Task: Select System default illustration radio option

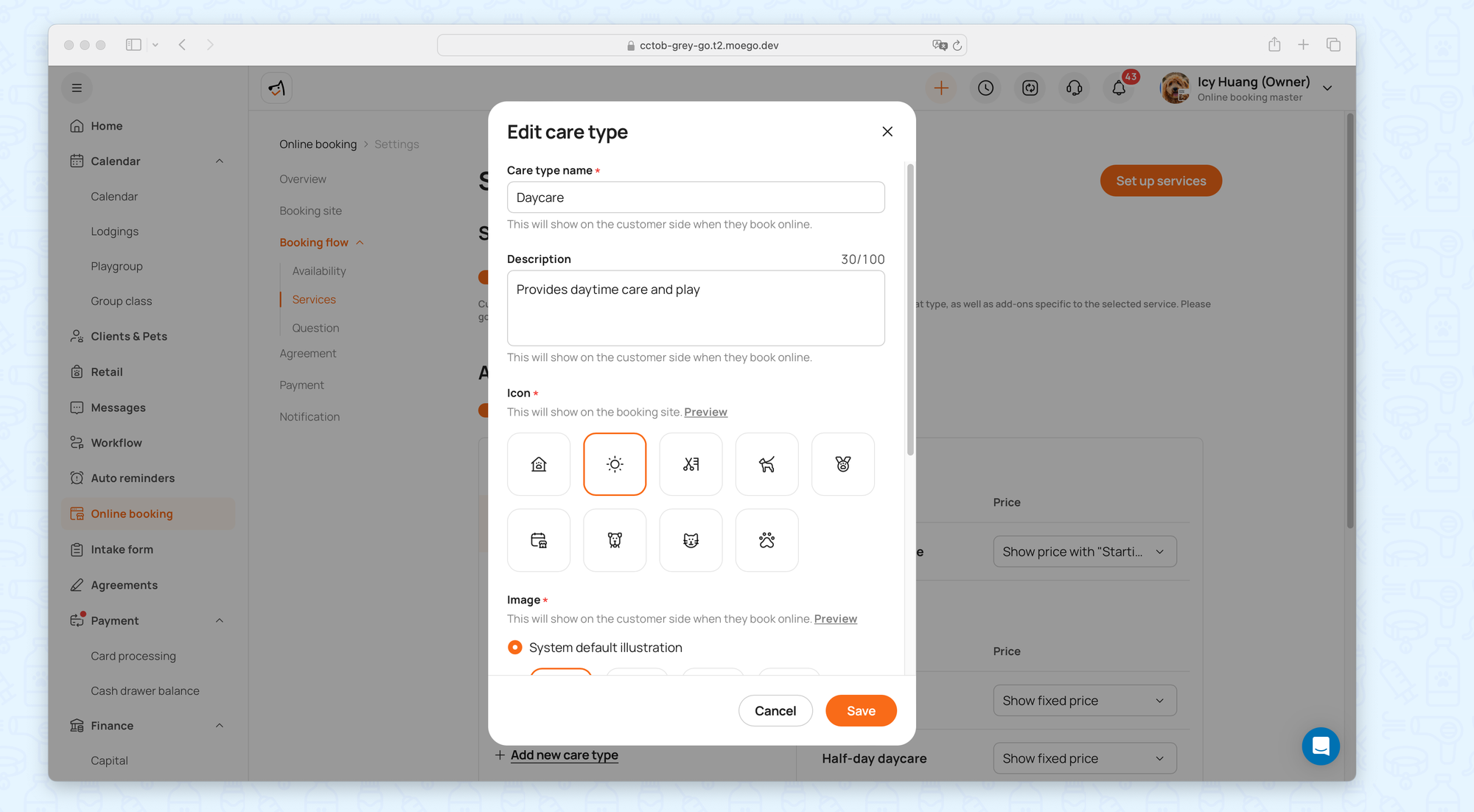Action: [515, 647]
